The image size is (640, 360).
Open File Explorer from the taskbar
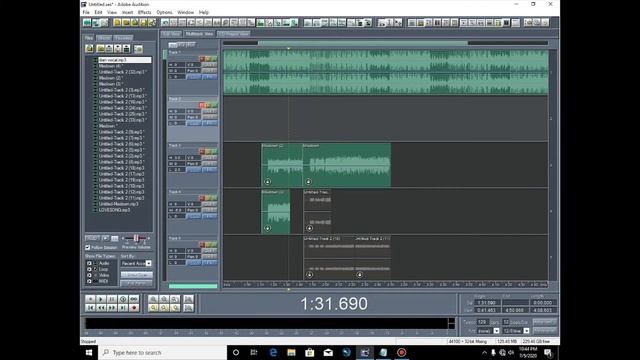pos(291,352)
